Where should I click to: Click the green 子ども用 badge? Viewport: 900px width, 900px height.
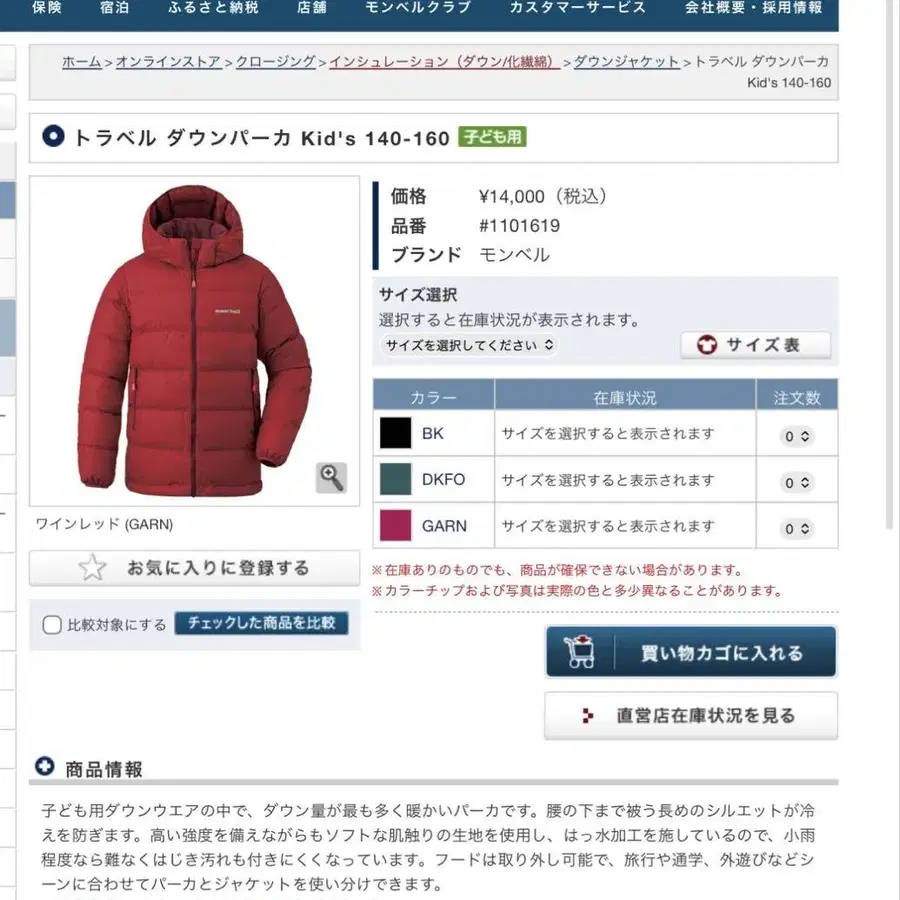pyautogui.click(x=492, y=137)
